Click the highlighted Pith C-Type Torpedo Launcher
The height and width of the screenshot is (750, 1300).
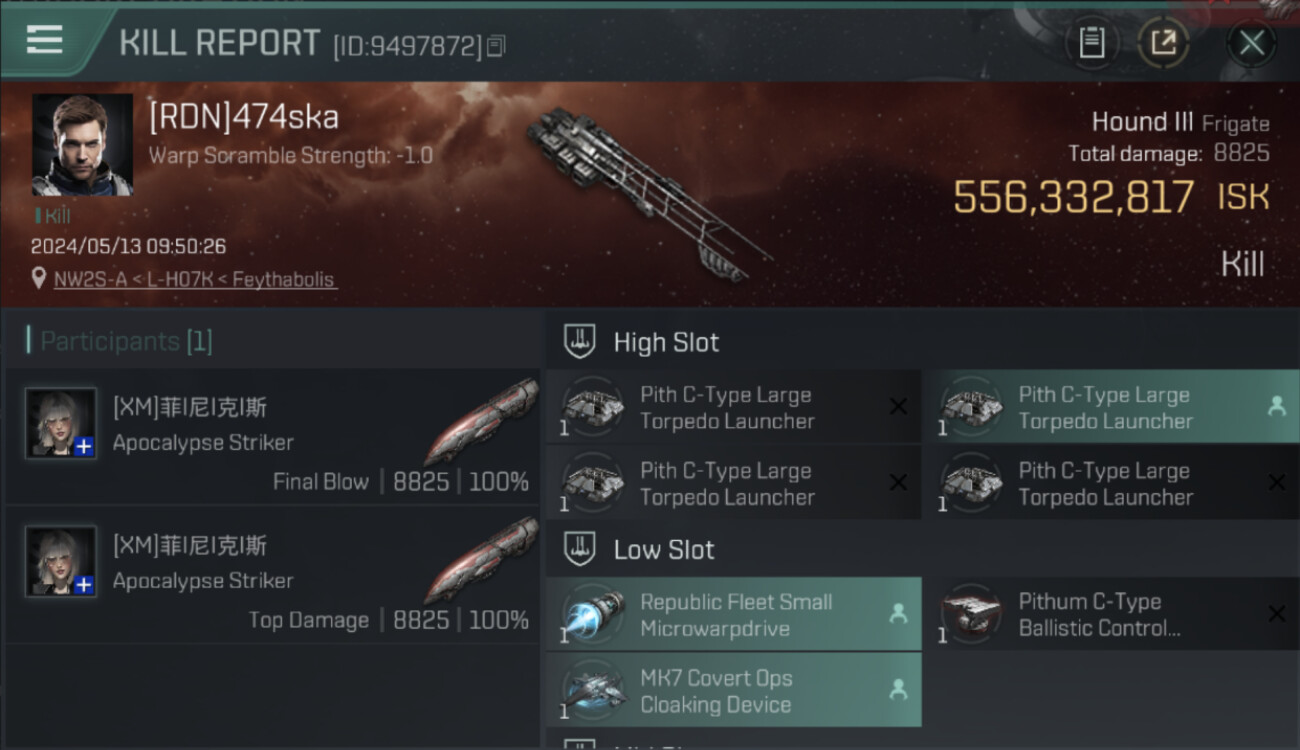(x=1105, y=408)
